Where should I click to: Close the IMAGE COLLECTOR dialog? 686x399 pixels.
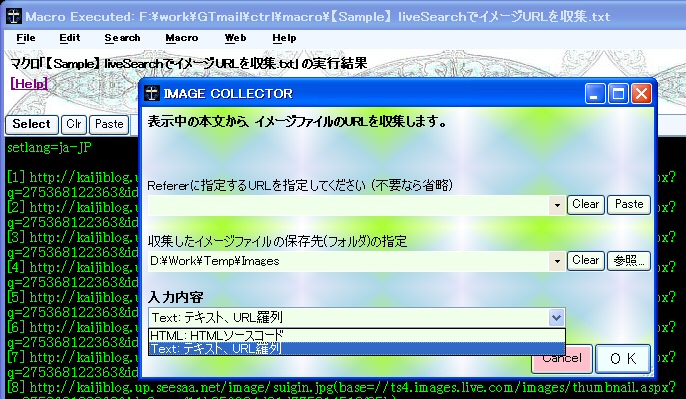click(x=641, y=94)
